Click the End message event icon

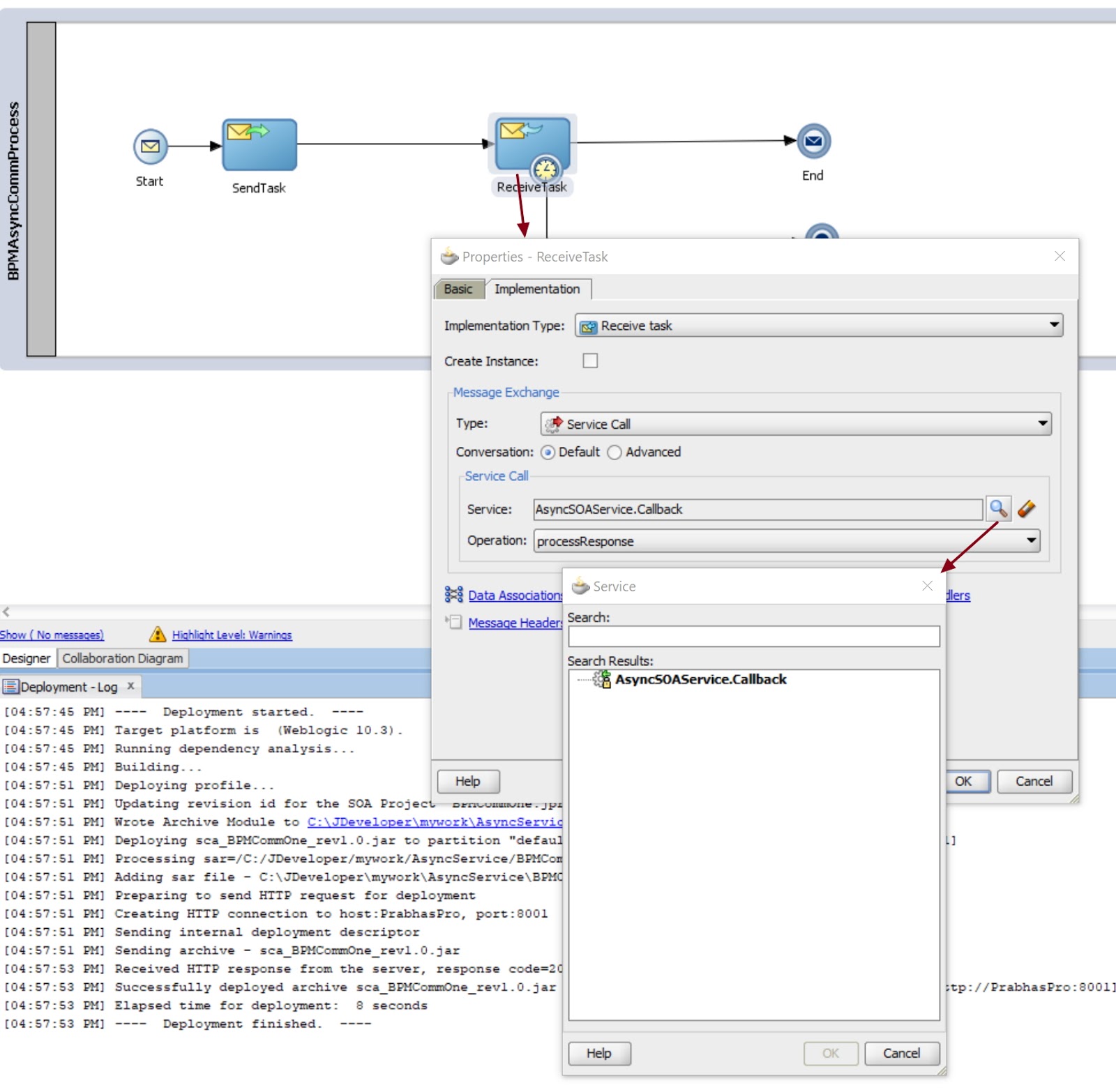[813, 141]
